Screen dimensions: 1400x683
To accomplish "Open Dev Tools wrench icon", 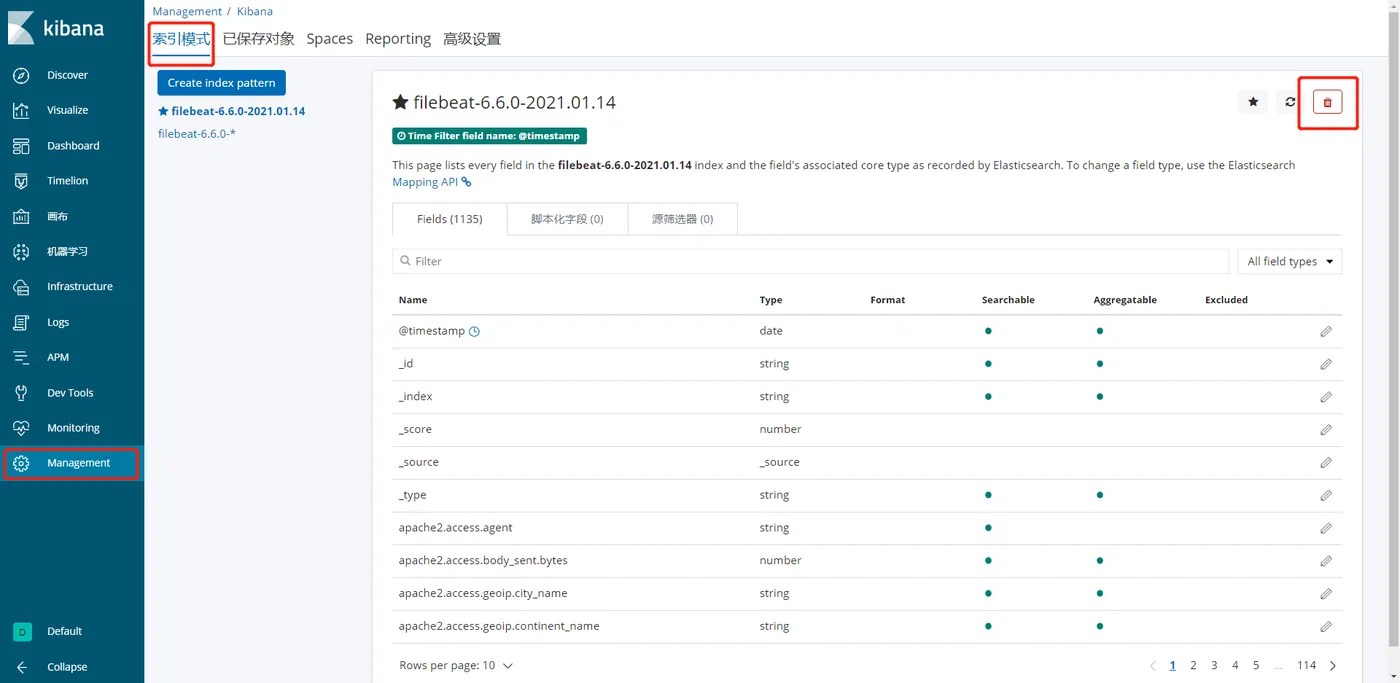I will click(21, 393).
